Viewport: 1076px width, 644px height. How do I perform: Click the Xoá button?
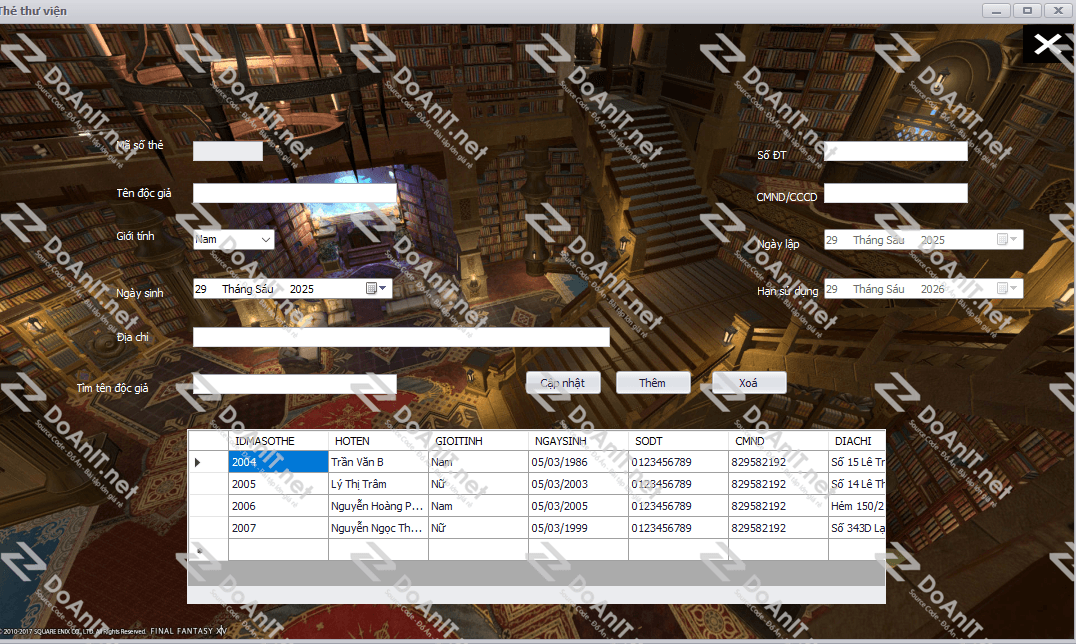[x=749, y=382]
